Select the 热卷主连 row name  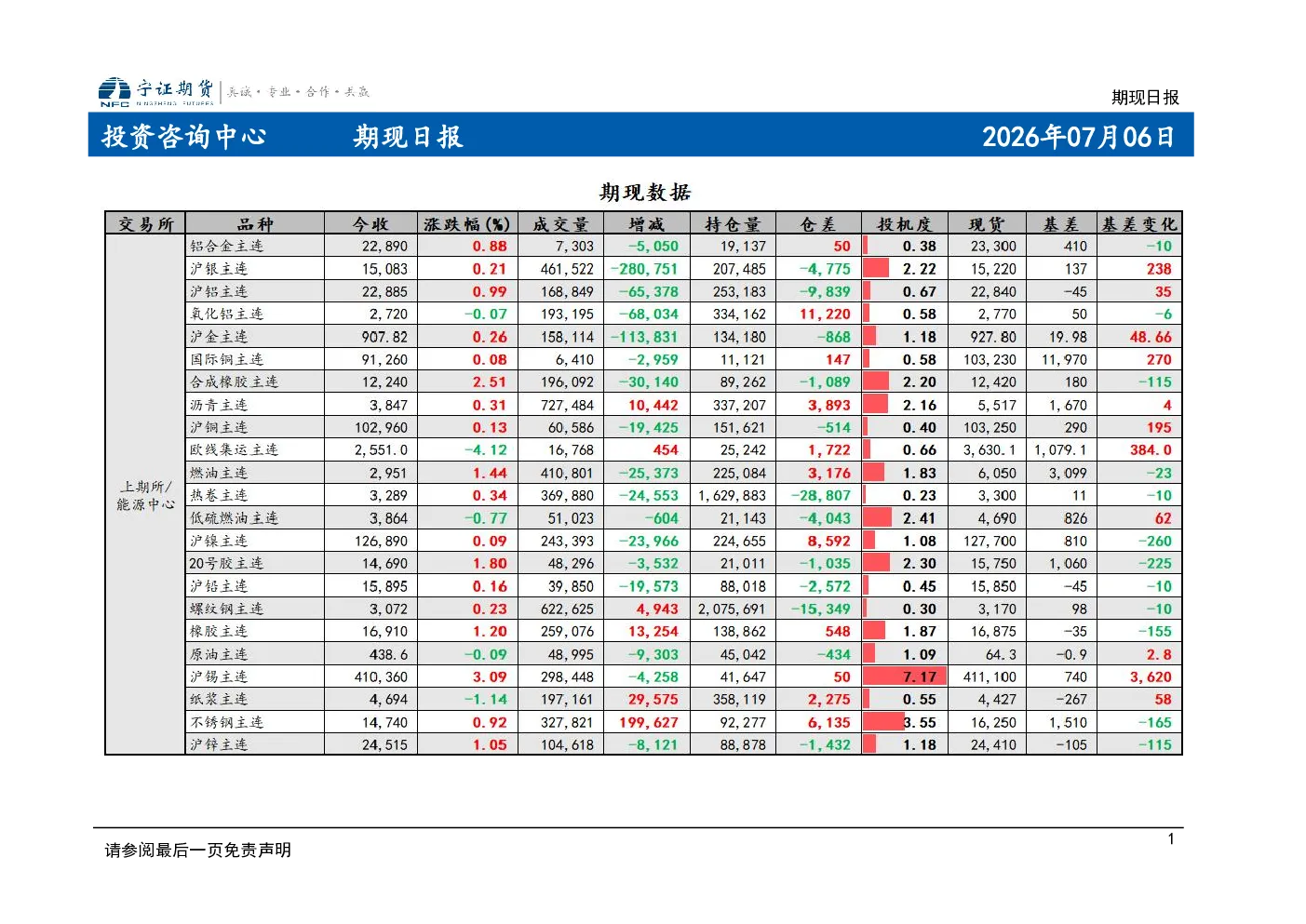[219, 495]
